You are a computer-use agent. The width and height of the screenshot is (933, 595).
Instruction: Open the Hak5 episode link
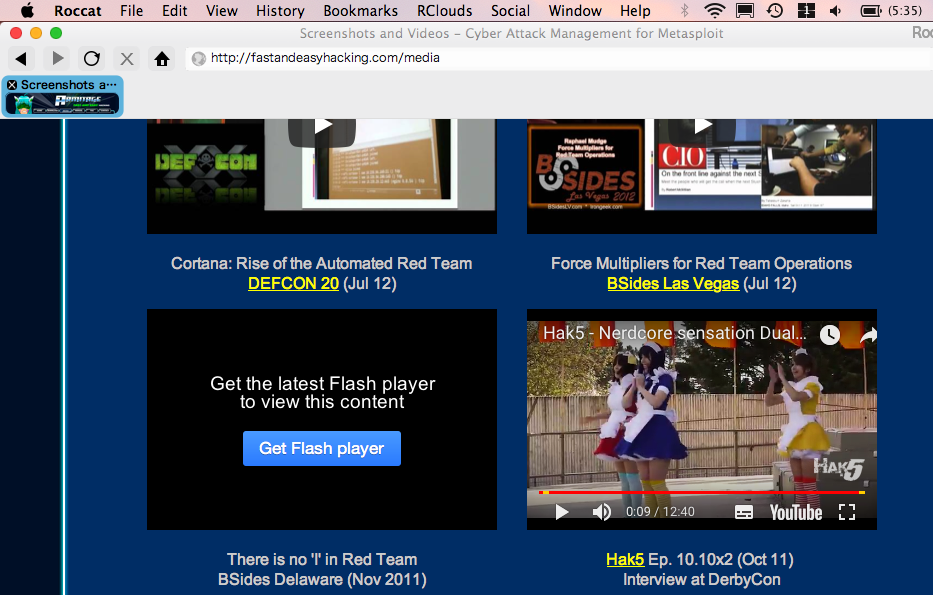click(625, 559)
